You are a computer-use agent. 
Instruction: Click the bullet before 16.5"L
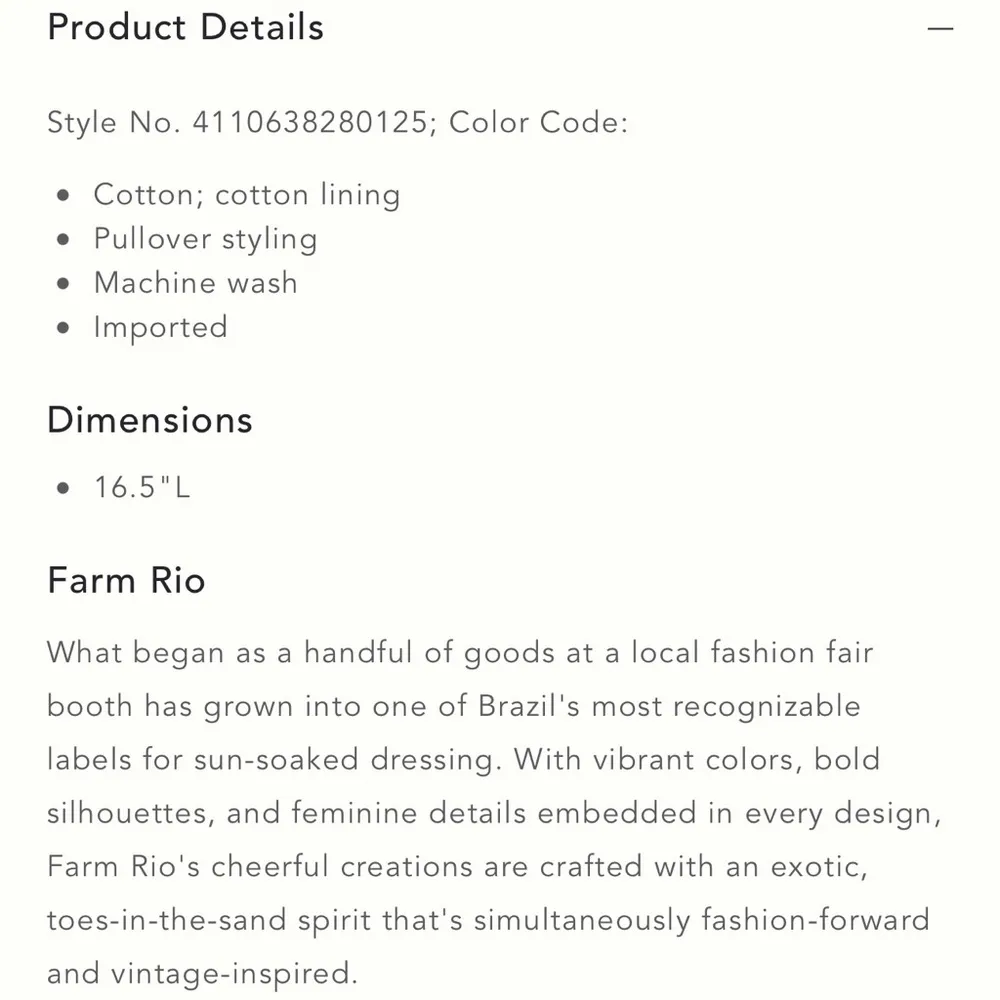[65, 489]
